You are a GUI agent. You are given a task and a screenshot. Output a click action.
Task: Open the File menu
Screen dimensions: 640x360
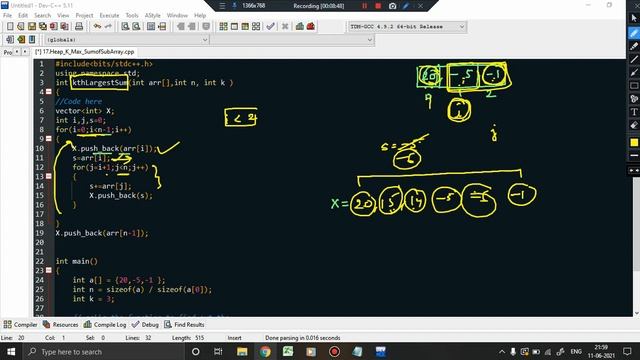[x=7, y=16]
